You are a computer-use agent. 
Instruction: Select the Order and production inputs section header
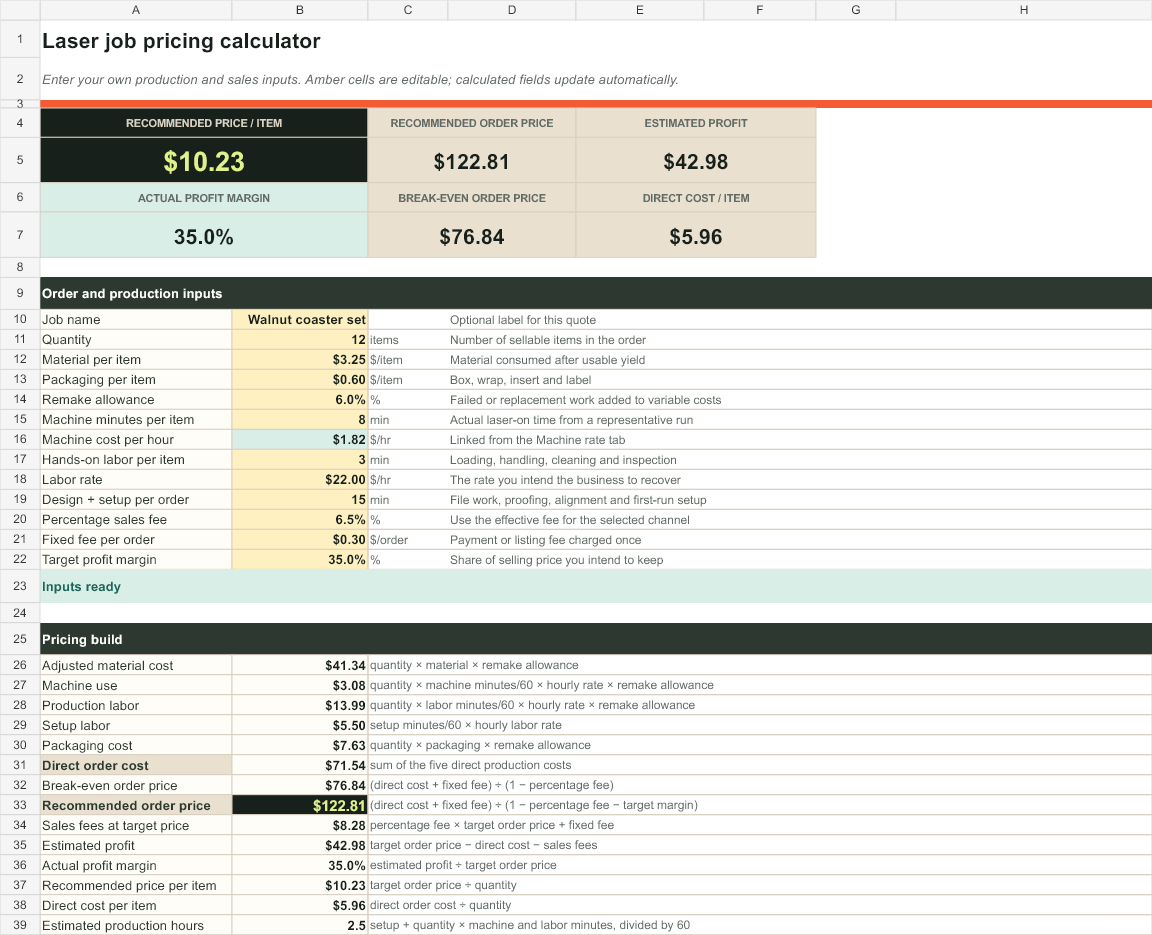(596, 293)
